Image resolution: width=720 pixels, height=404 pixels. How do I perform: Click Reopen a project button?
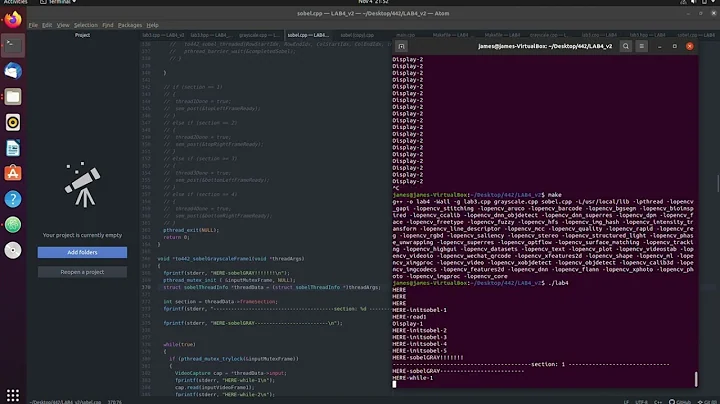82,272
